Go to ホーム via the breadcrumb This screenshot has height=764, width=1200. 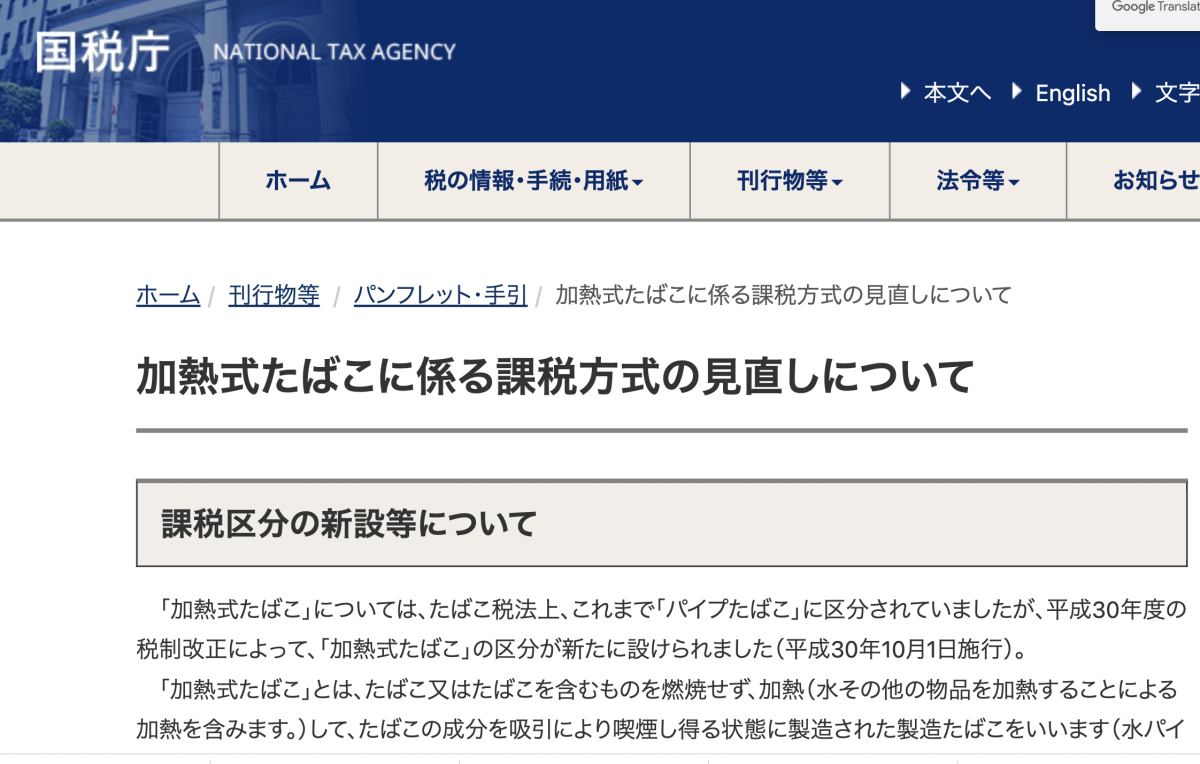pos(168,295)
